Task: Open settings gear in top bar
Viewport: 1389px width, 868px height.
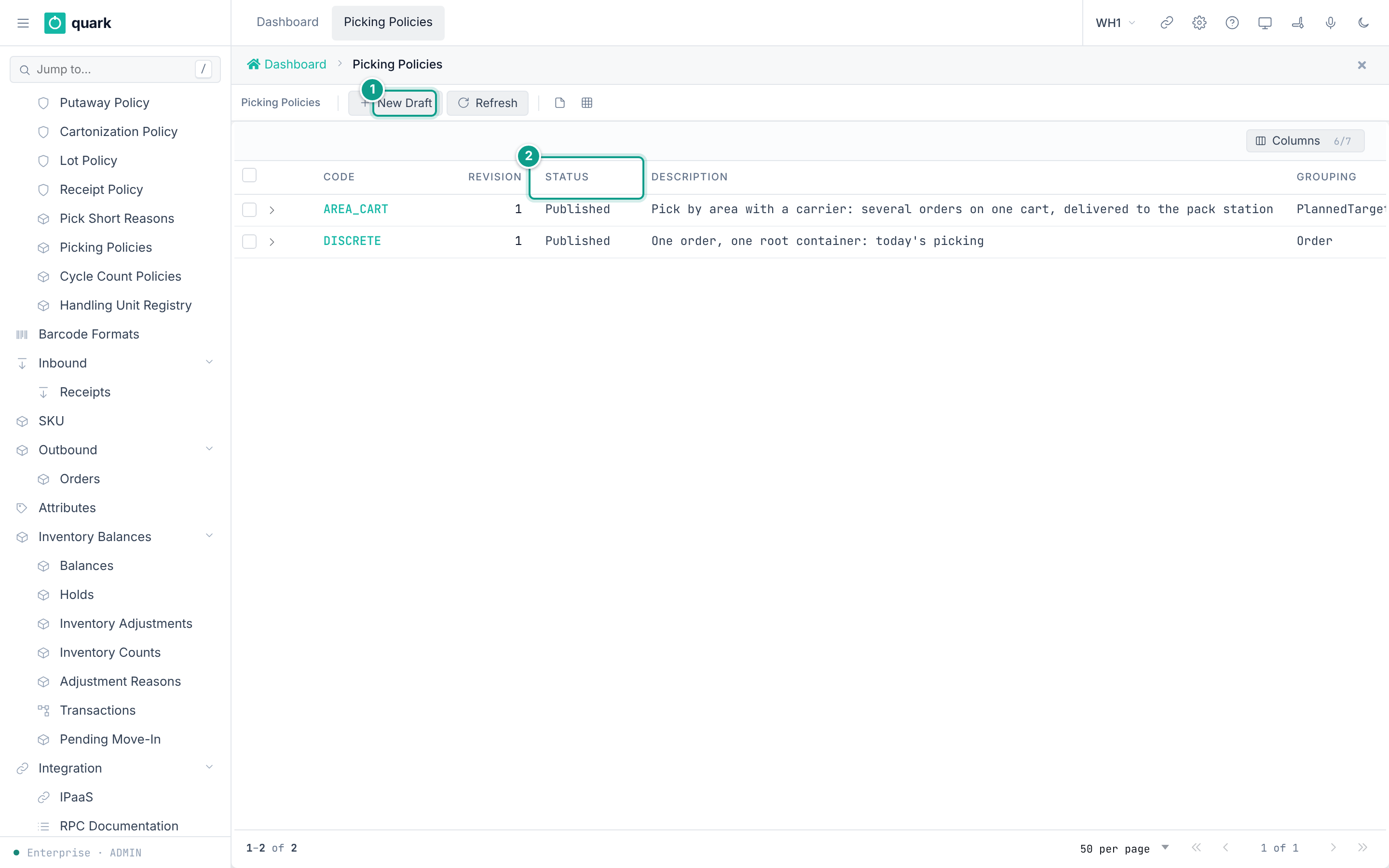Action: coord(1199,23)
